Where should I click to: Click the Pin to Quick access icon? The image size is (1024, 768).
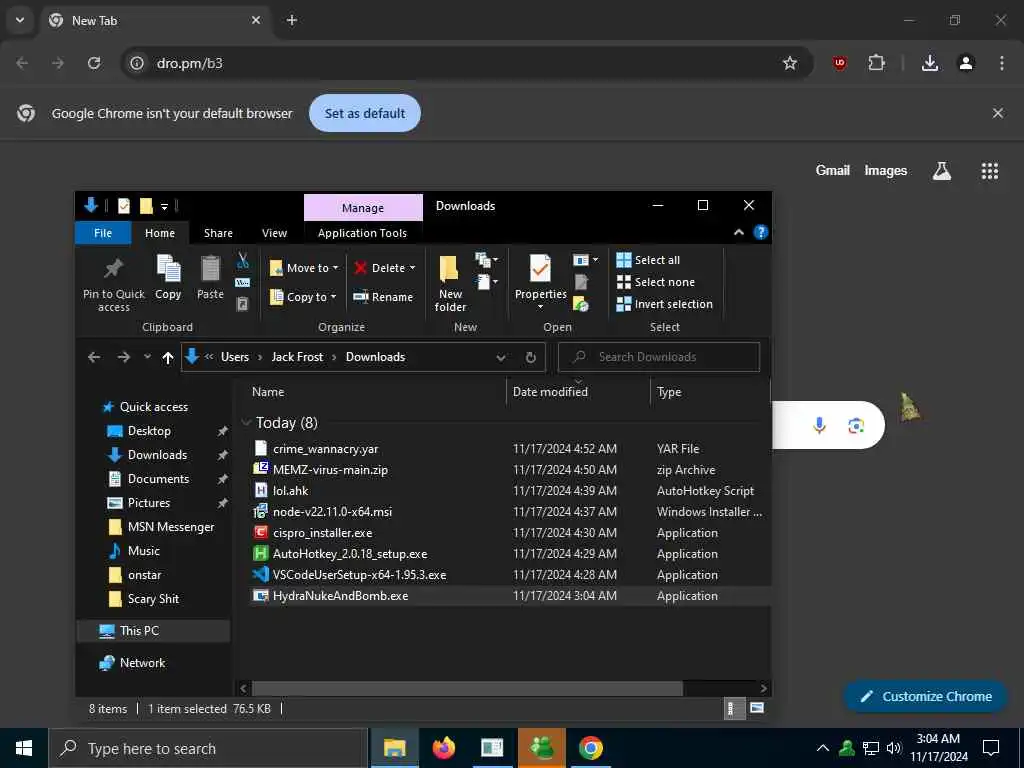point(114,268)
